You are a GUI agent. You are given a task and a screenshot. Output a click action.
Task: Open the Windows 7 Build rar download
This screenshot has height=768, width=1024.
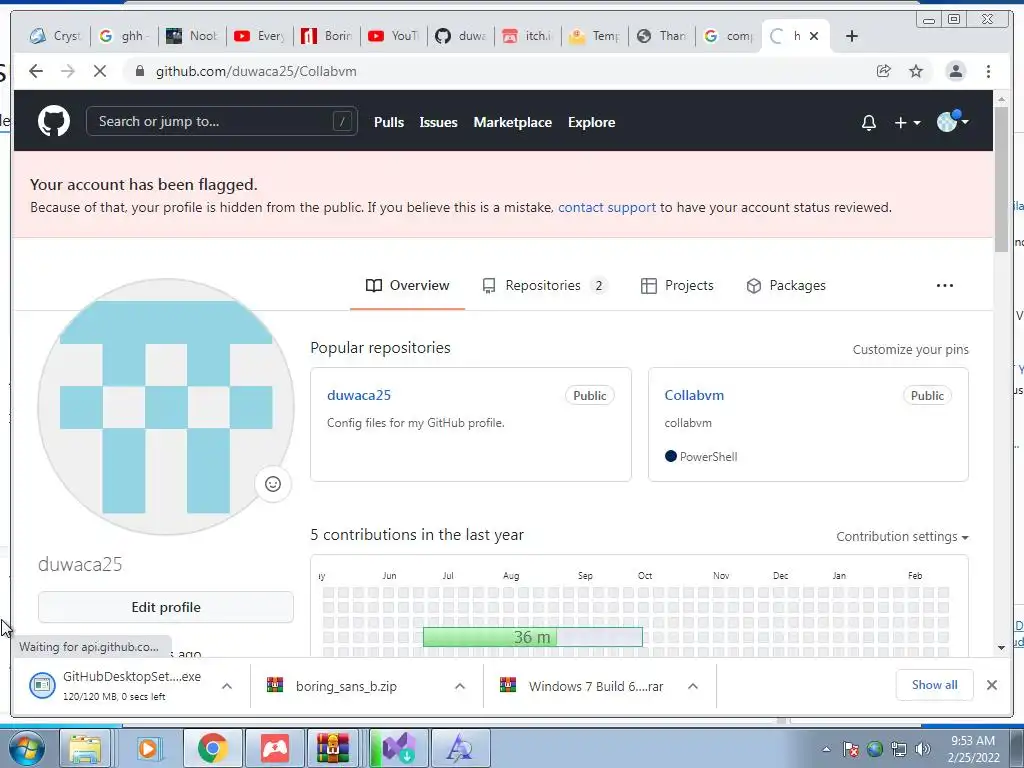point(596,686)
